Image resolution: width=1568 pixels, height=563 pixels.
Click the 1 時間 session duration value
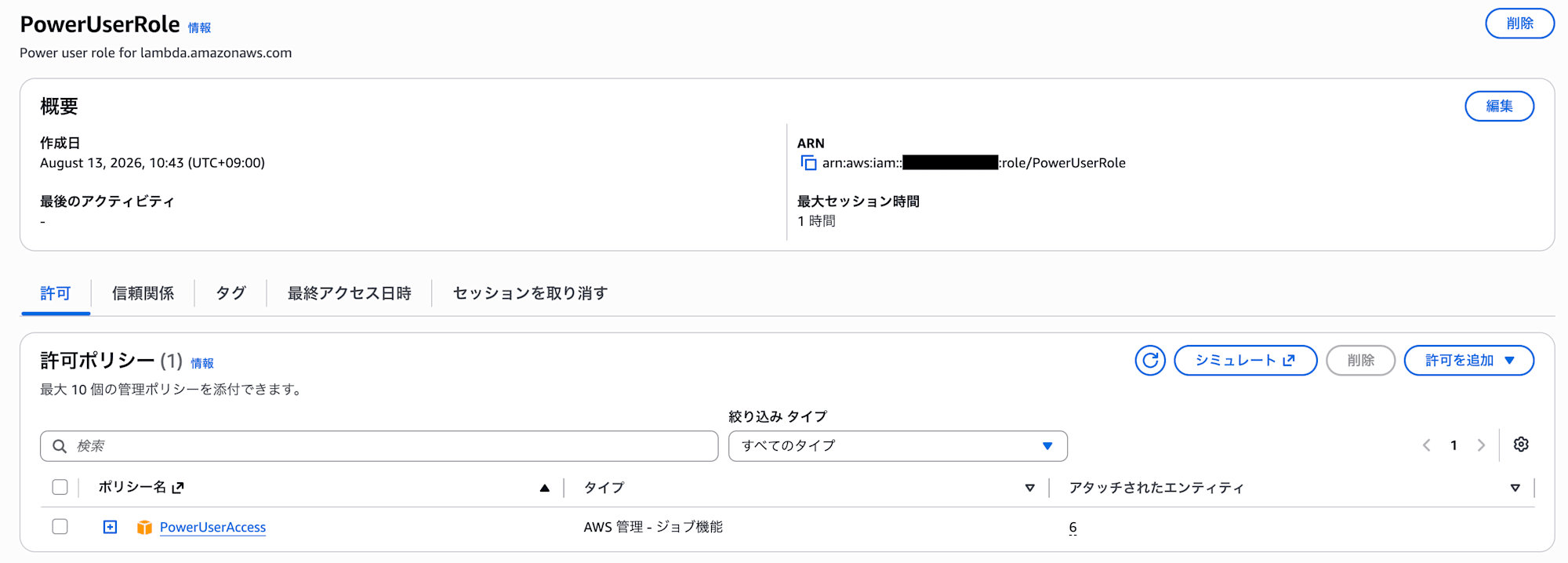click(816, 221)
